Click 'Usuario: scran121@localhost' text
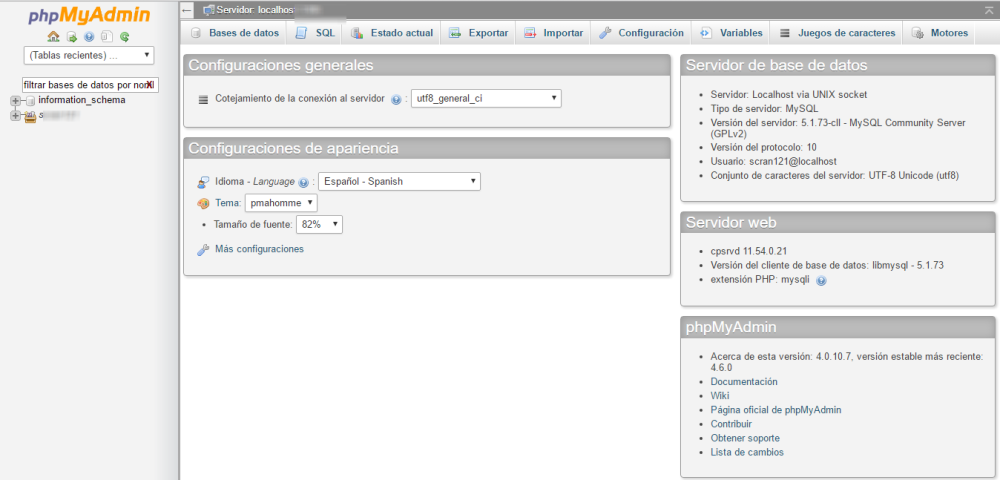This screenshot has height=480, width=1000. 774,161
